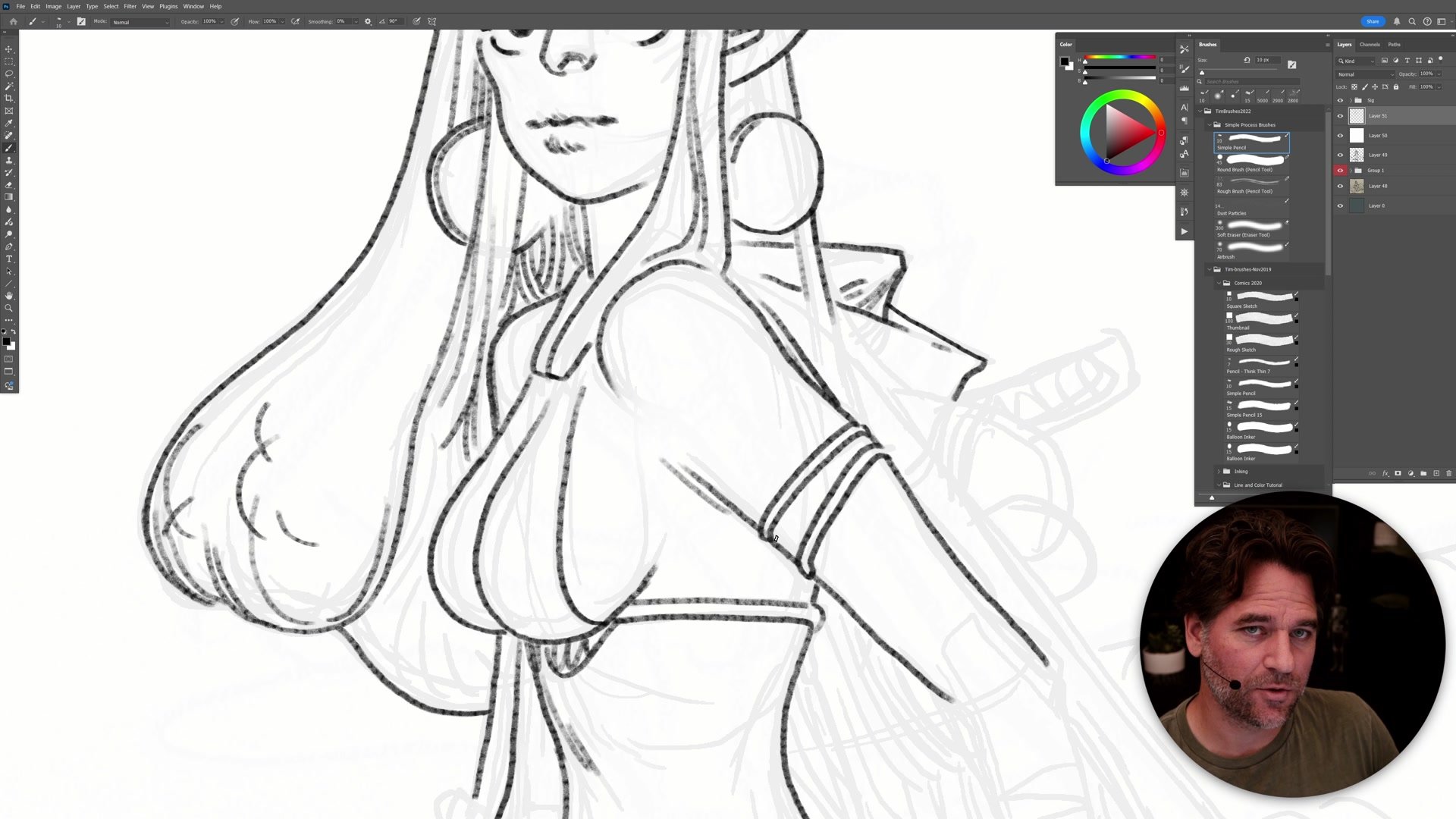Viewport: 1456px width, 819px height.
Task: Select the Horizontal Type tool
Action: (x=9, y=259)
